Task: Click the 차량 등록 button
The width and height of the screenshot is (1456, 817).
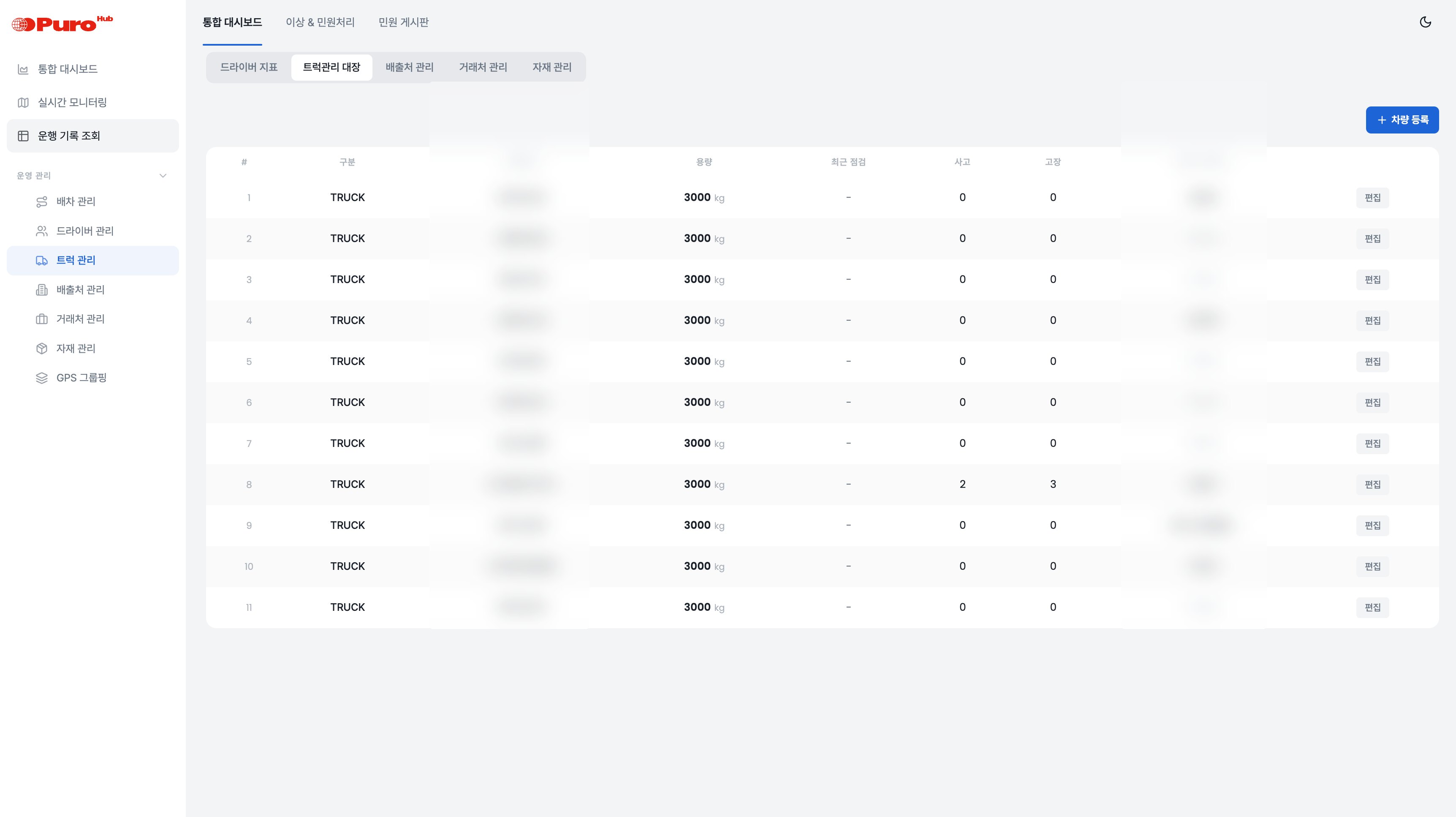Action: [x=1402, y=120]
